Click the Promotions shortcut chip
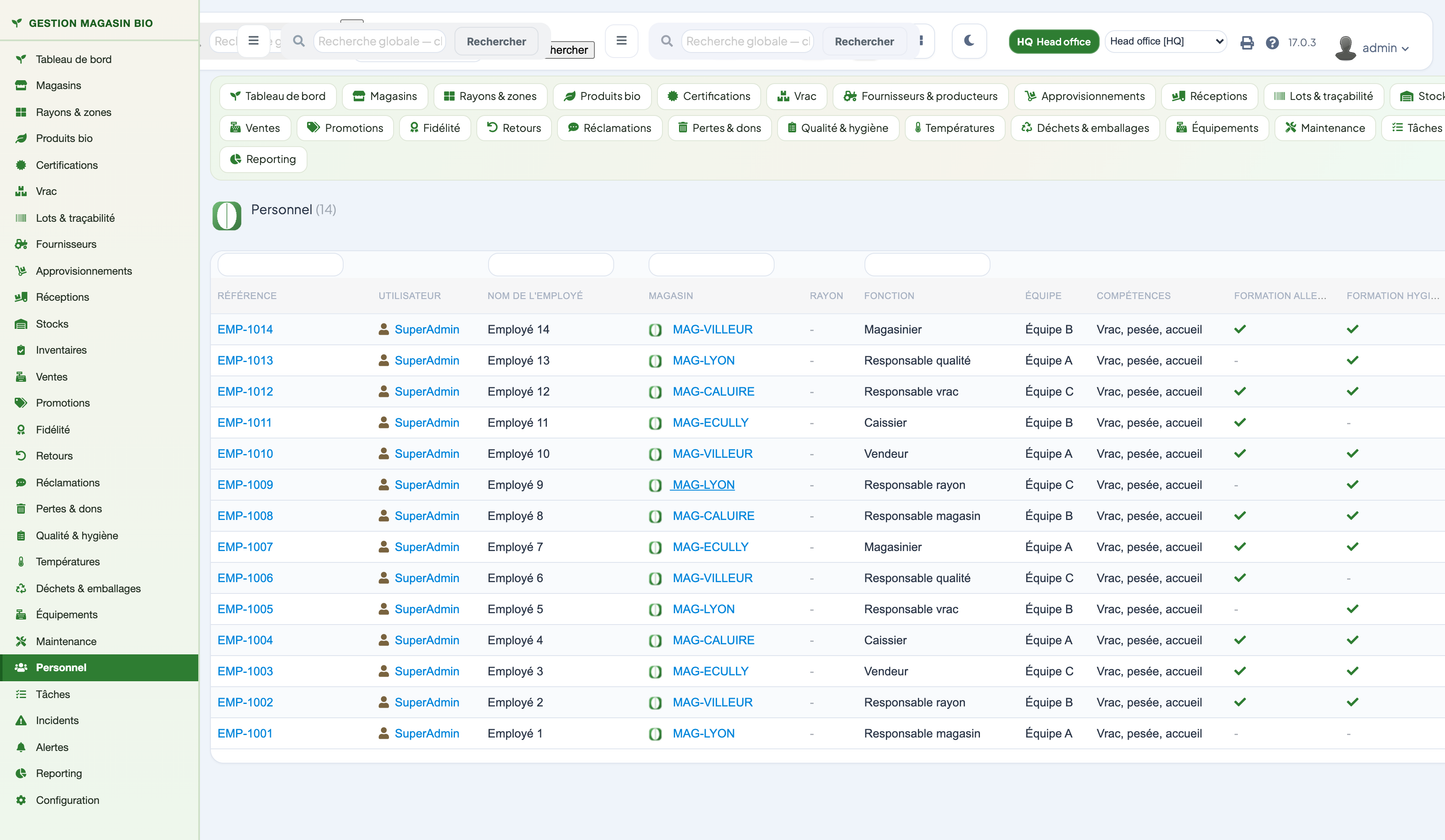This screenshot has height=840, width=1445. (345, 128)
